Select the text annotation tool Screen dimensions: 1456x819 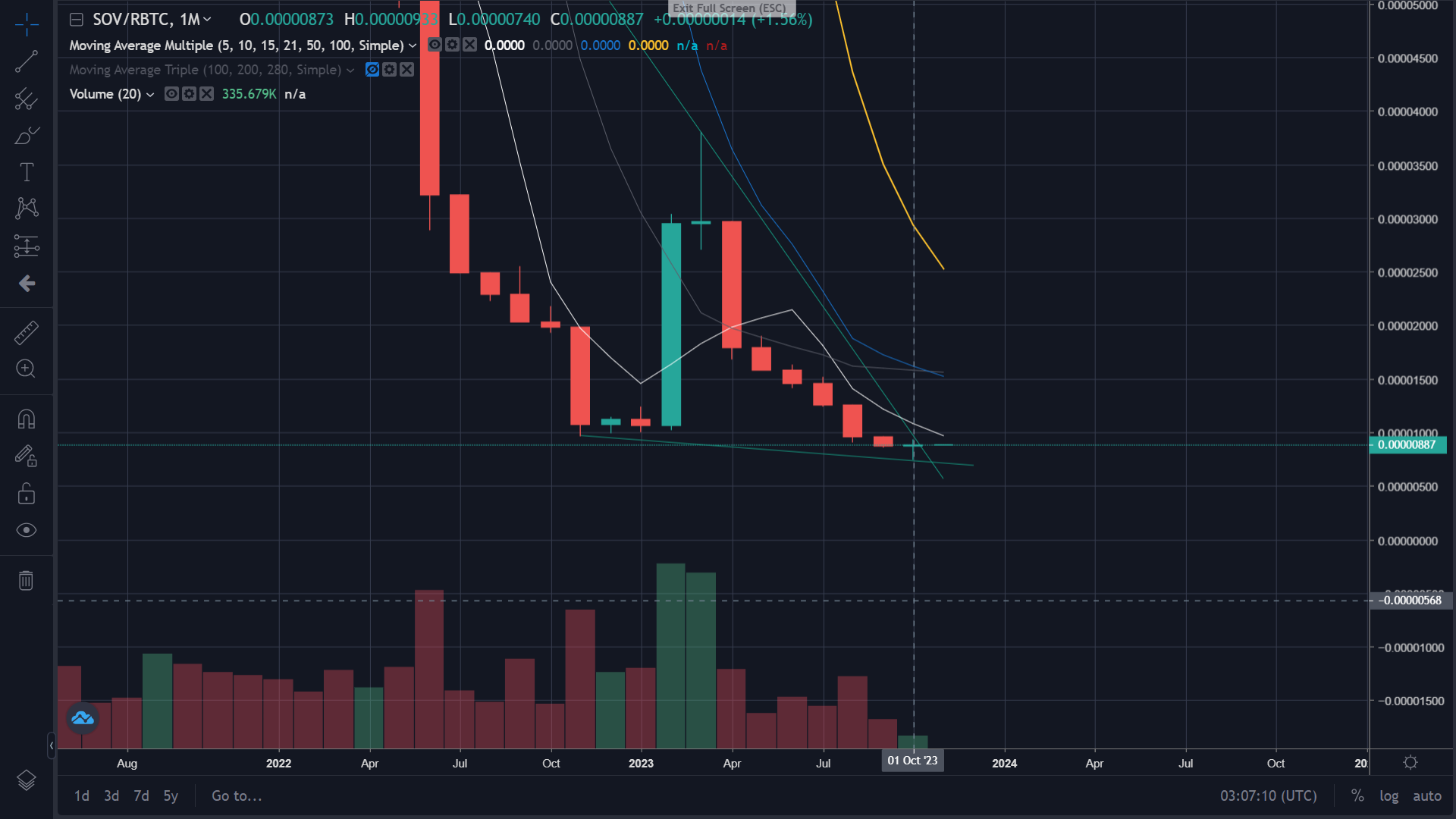(27, 172)
